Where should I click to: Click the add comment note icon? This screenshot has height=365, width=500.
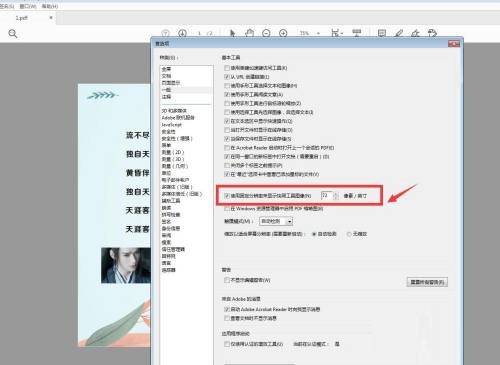tap(382, 33)
